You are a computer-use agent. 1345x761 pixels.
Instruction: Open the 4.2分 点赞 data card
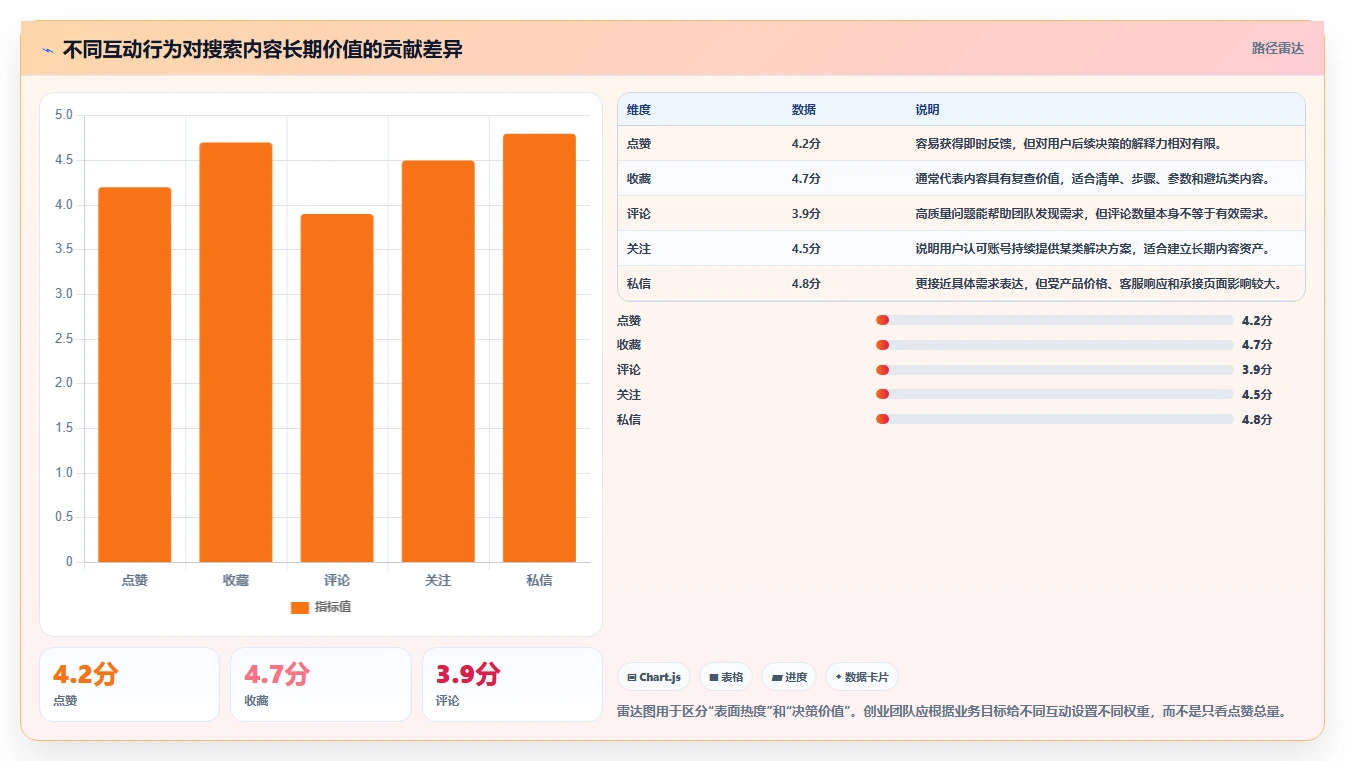click(129, 684)
